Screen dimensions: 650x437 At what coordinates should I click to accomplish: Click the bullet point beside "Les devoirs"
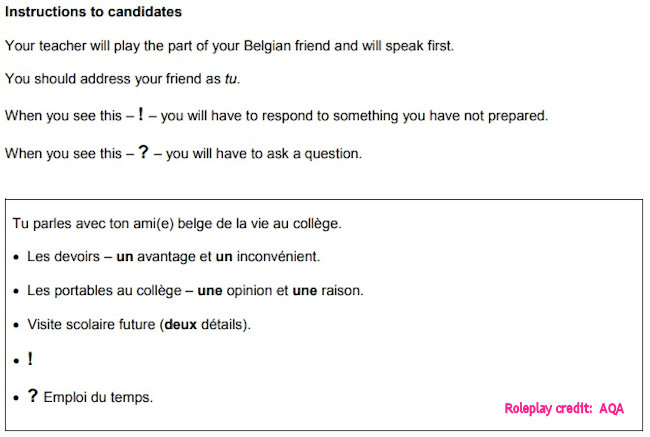pos(17,257)
